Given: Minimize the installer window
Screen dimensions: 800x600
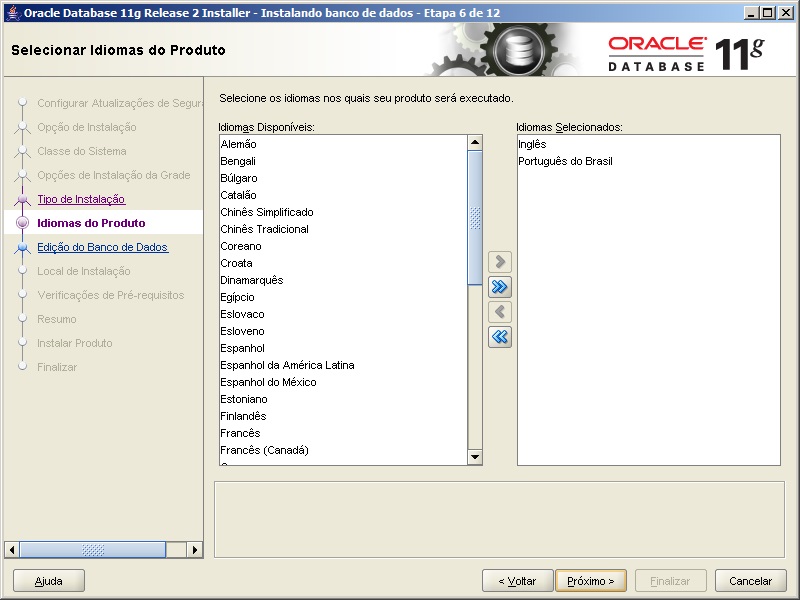Looking at the screenshot, I should [x=750, y=13].
